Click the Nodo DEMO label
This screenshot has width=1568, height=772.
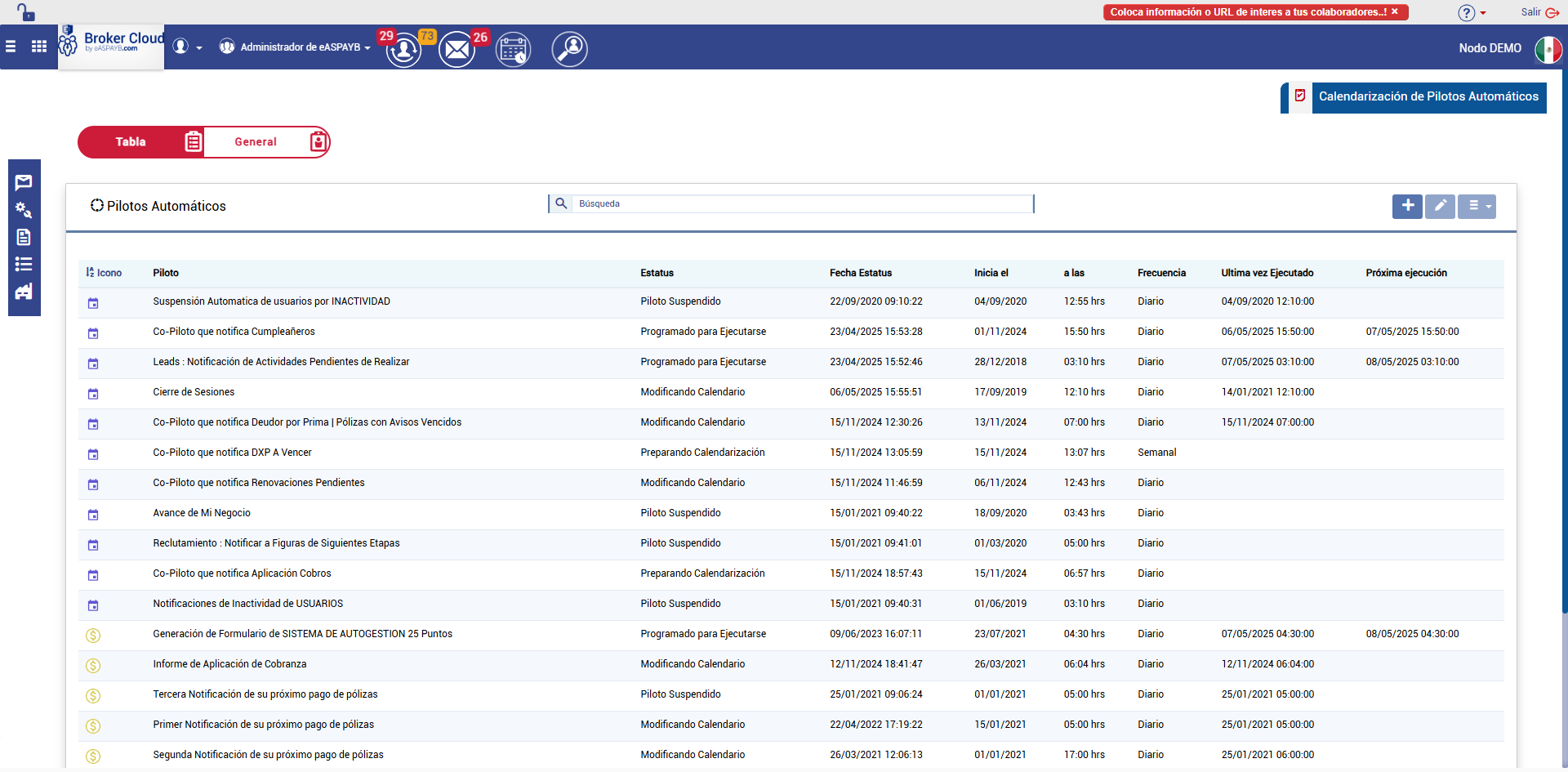point(1490,48)
